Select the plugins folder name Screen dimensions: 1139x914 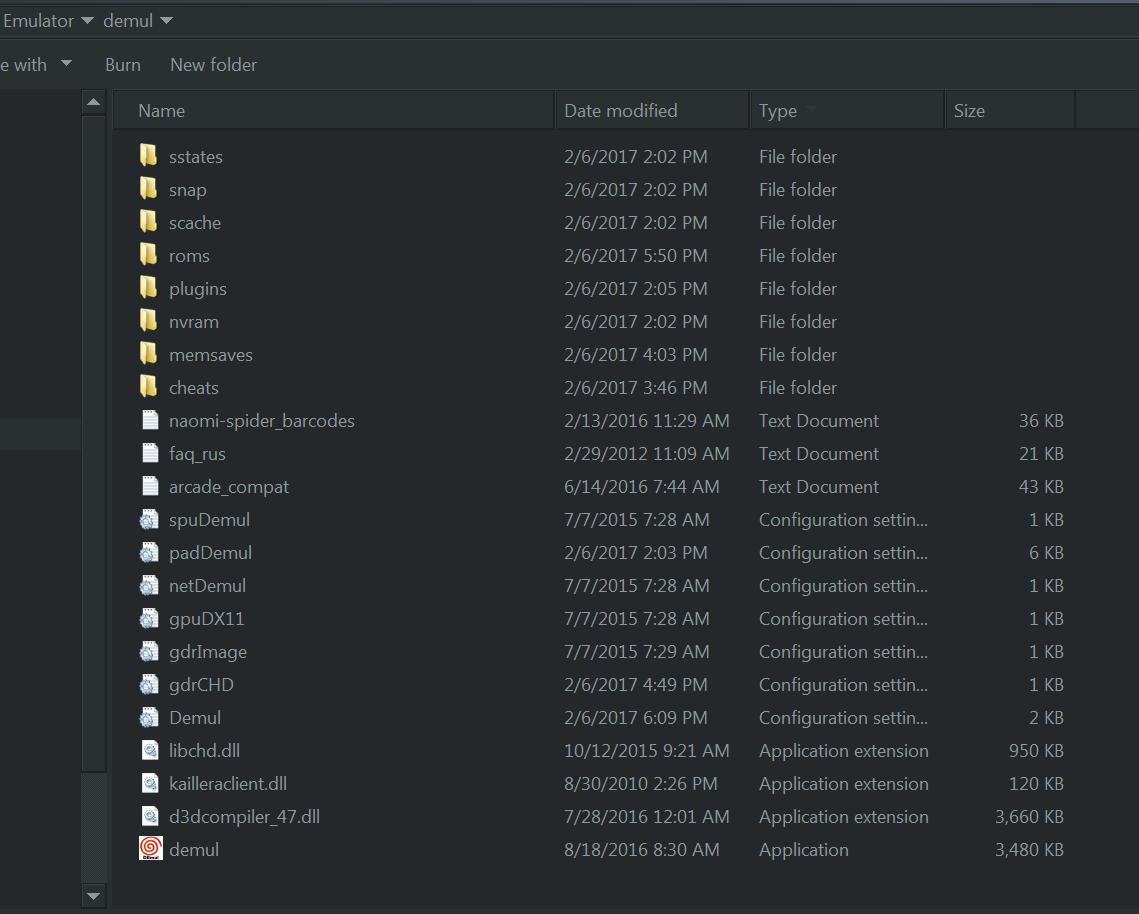click(198, 289)
